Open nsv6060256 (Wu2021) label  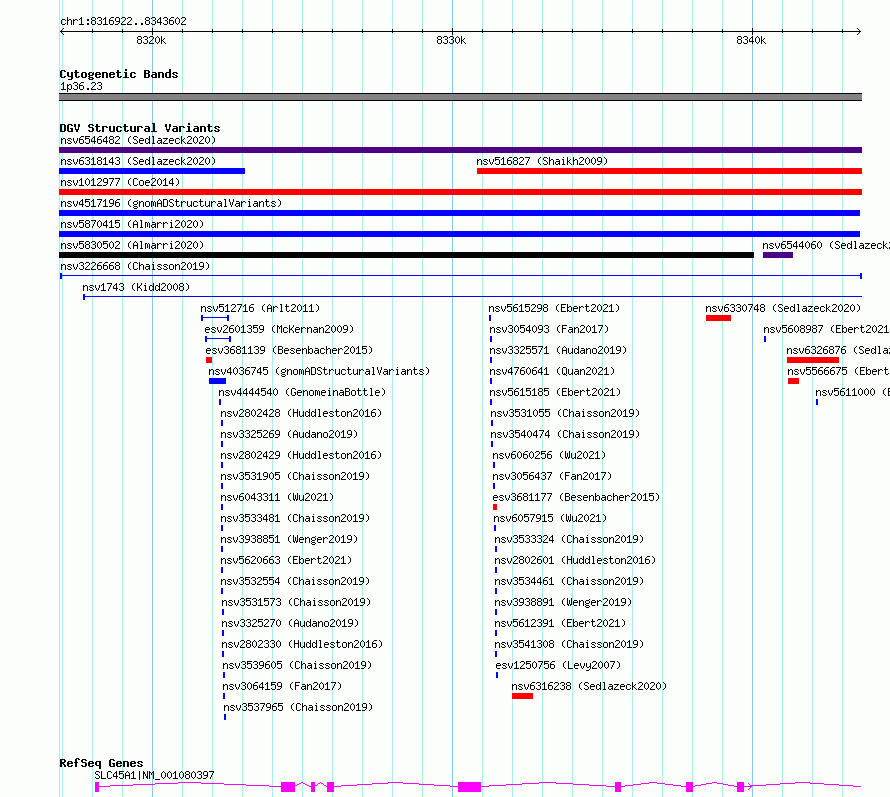click(549, 455)
